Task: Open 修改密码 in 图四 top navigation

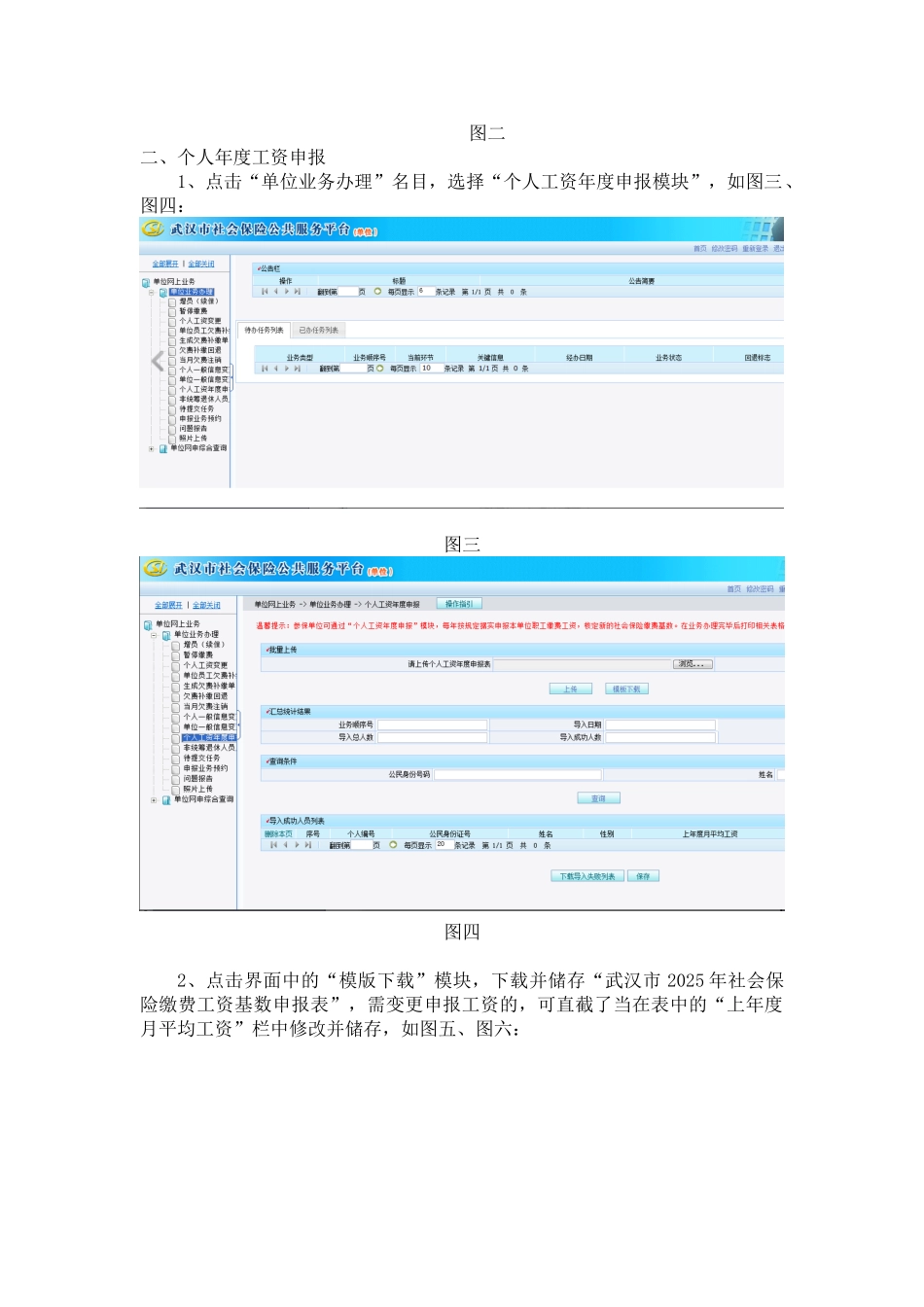Action: click(x=761, y=589)
